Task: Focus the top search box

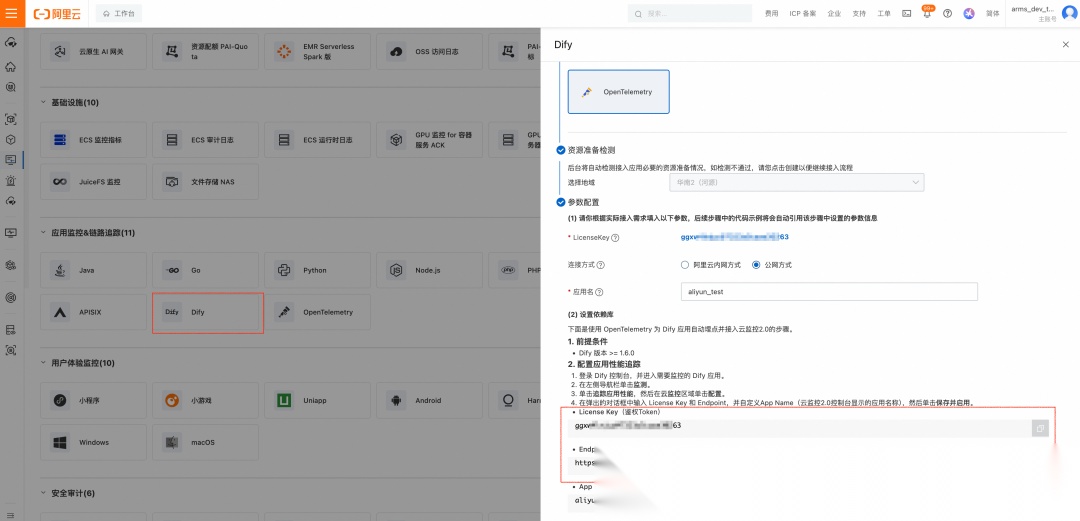Action: [689, 14]
